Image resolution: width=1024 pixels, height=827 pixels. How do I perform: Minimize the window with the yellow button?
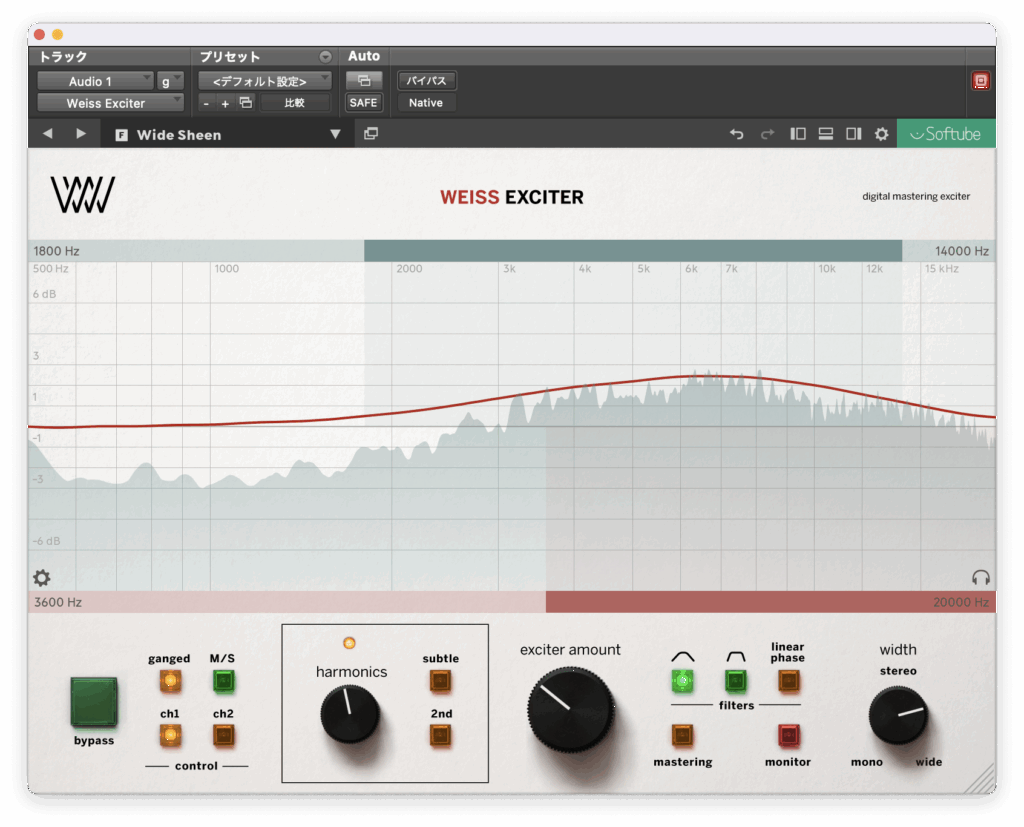[x=57, y=34]
